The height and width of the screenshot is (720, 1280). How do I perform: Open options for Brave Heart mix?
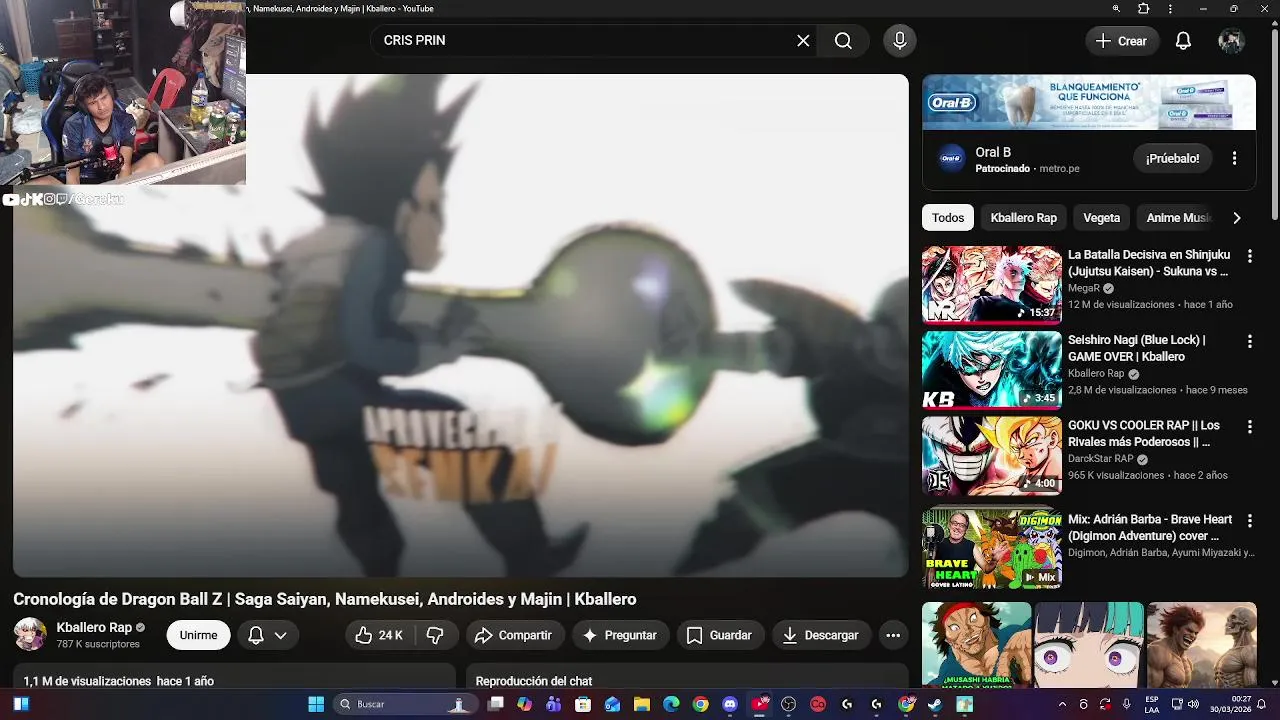pyautogui.click(x=1249, y=521)
